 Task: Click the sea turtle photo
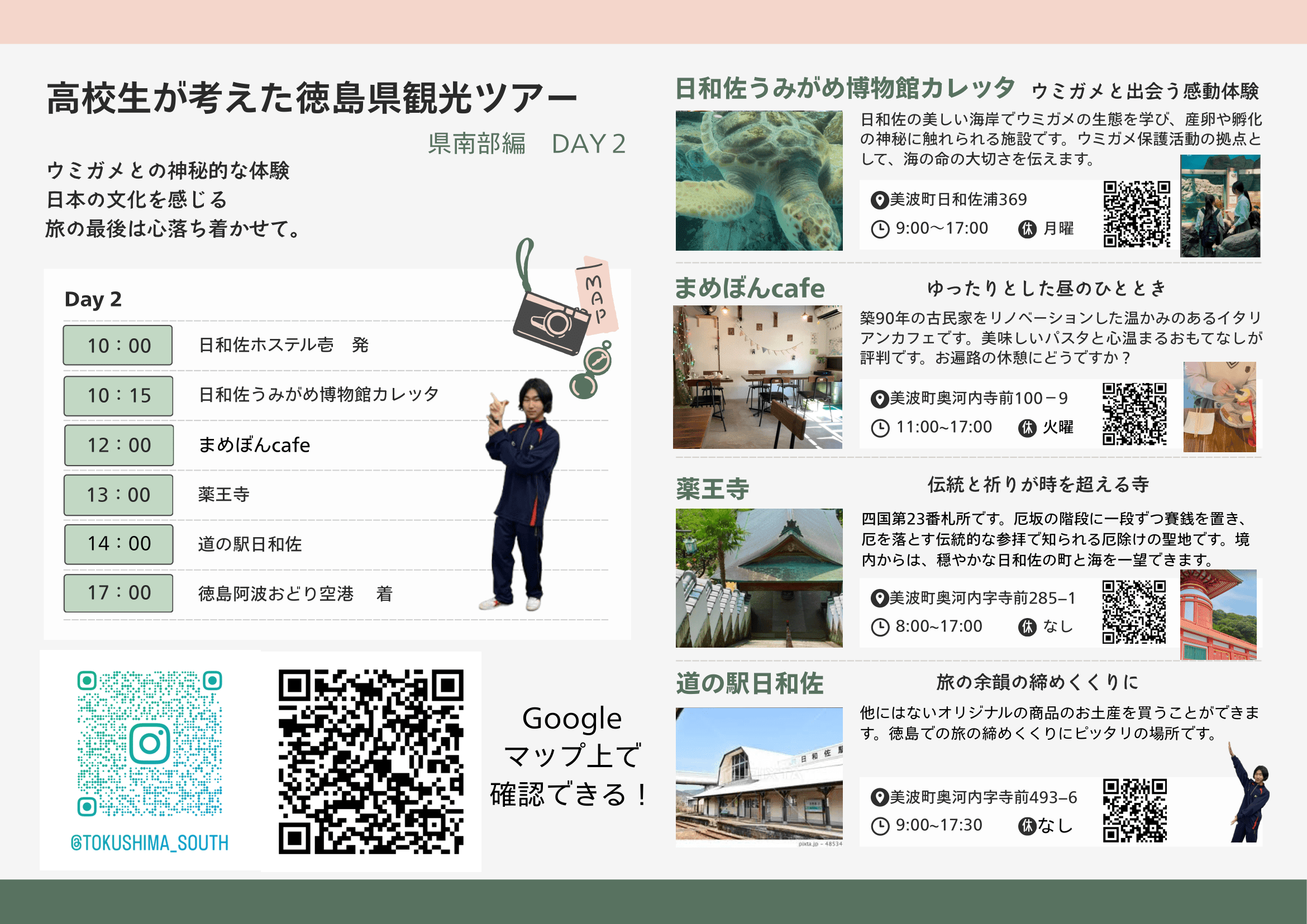[759, 180]
